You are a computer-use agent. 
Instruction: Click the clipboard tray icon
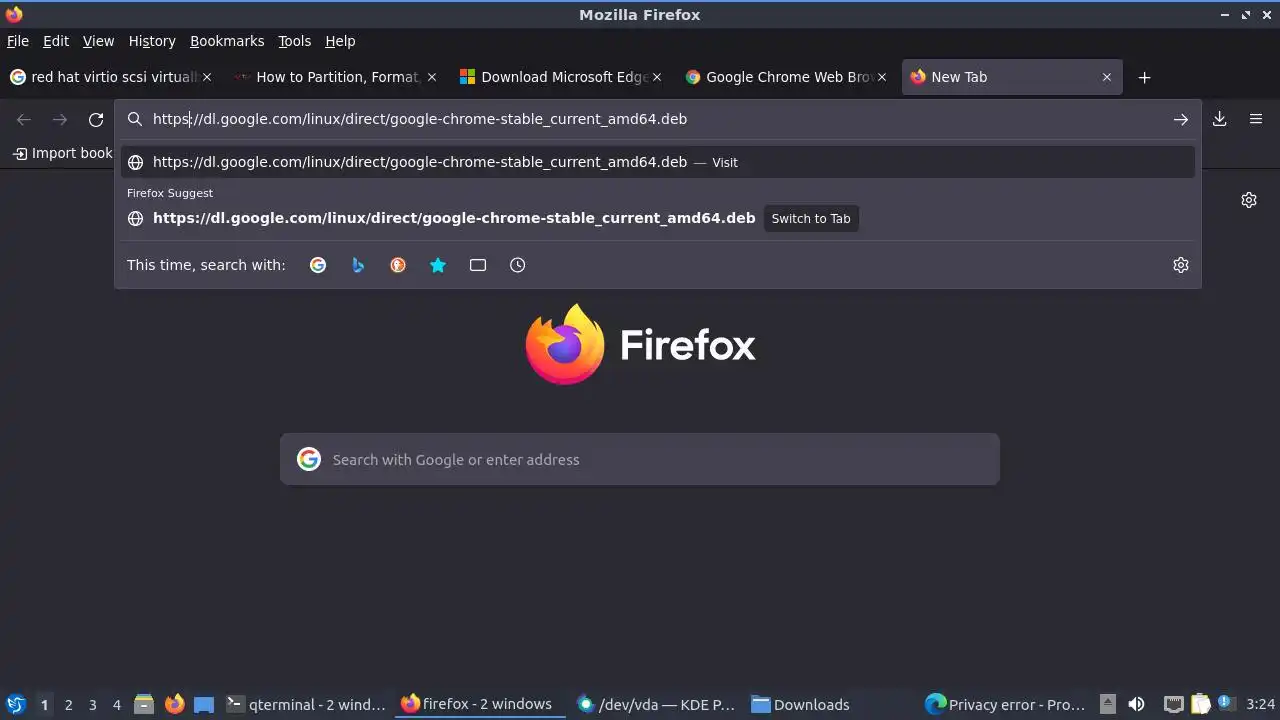[x=1200, y=704]
